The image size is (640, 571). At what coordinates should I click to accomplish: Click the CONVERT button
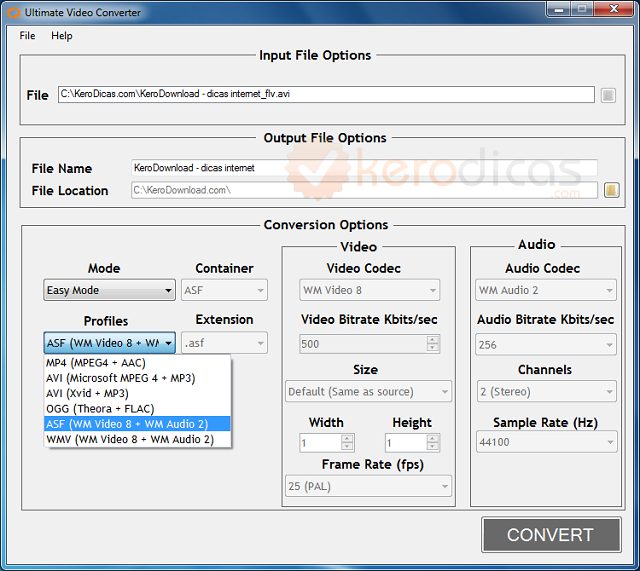tap(551, 535)
